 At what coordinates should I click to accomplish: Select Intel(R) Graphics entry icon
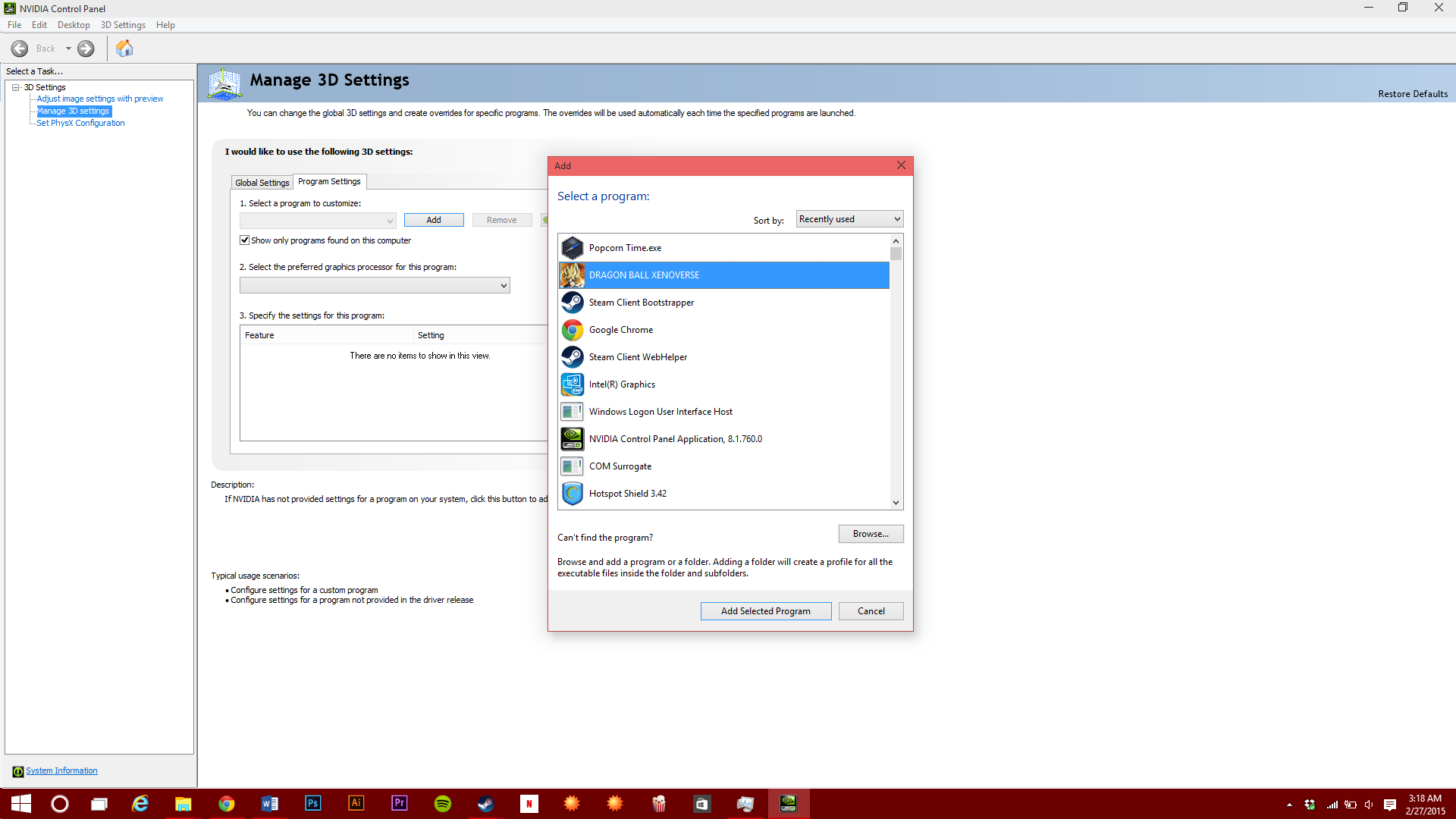573,384
